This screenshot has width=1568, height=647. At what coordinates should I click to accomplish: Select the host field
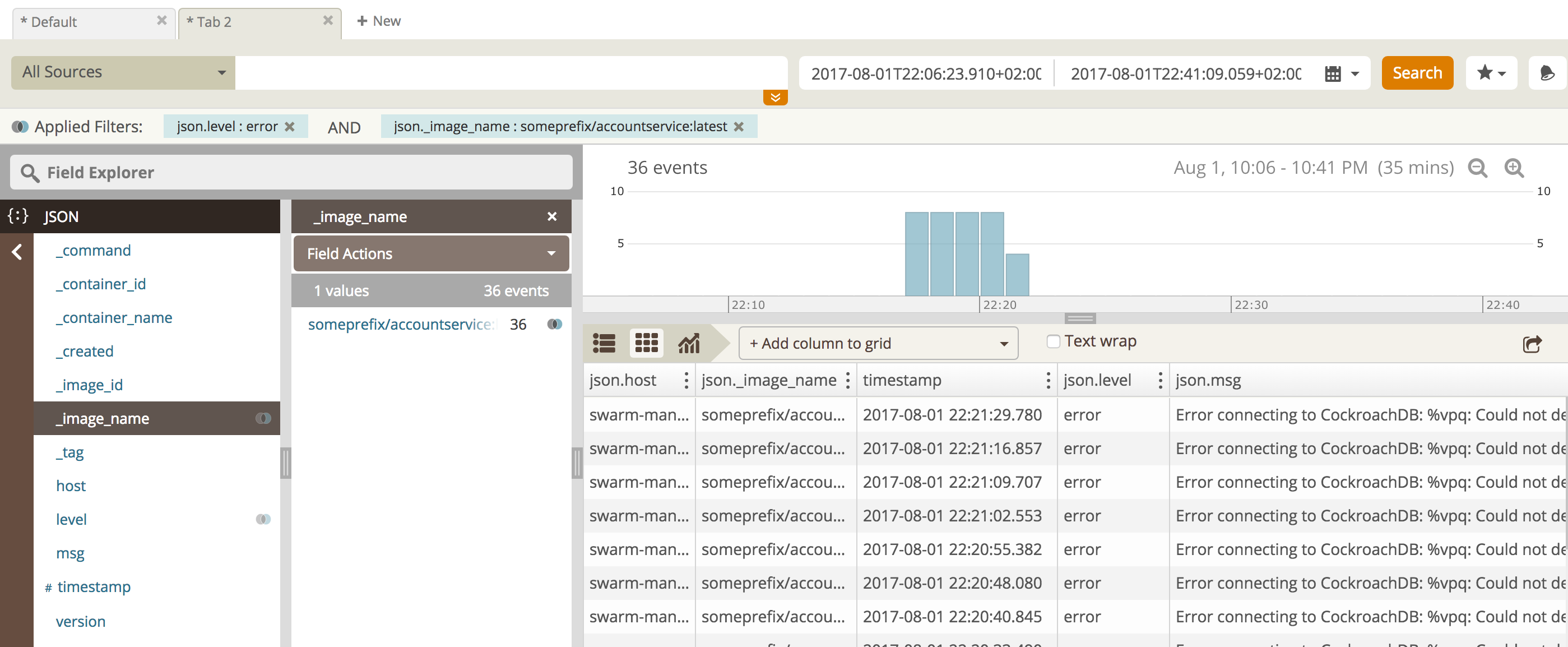[71, 486]
